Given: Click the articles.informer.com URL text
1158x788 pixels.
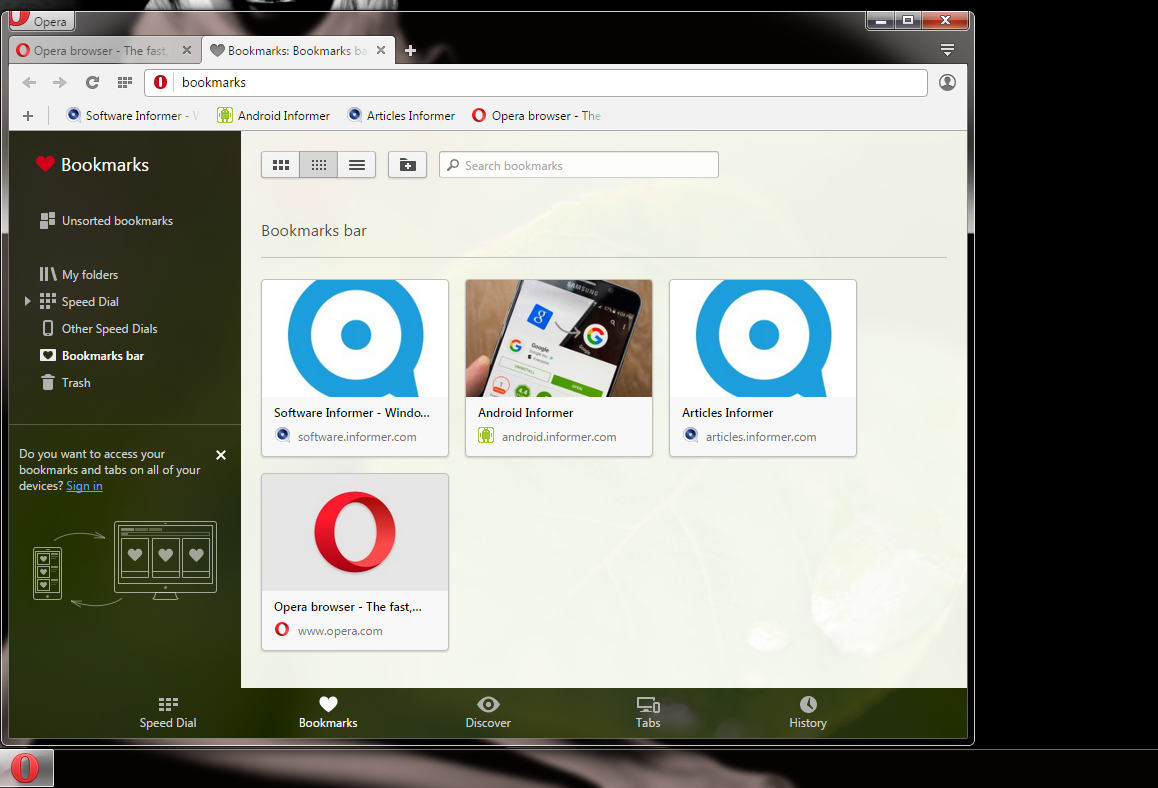Looking at the screenshot, I should (761, 436).
